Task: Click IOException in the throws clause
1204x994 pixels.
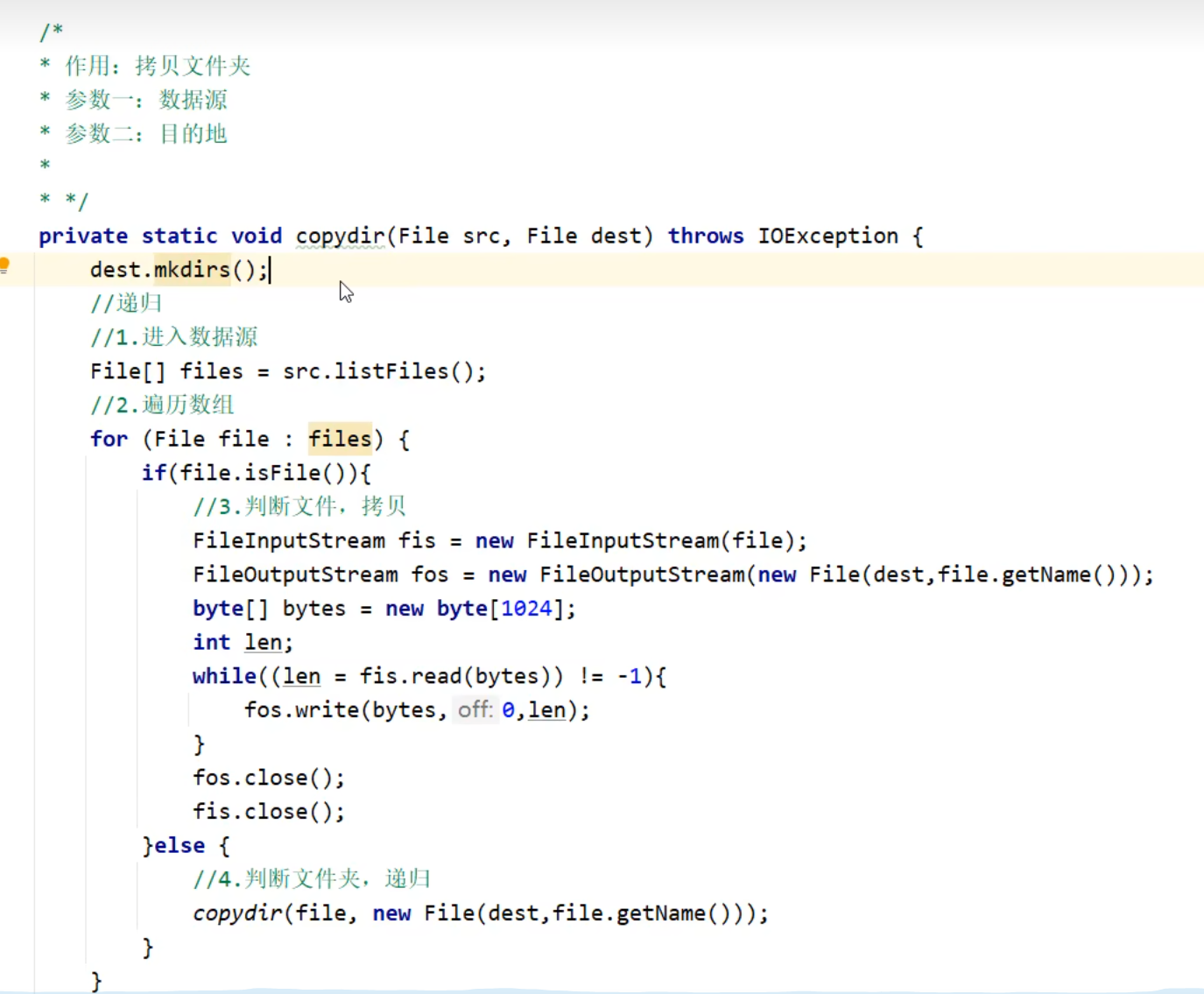Action: pyautogui.click(x=827, y=236)
